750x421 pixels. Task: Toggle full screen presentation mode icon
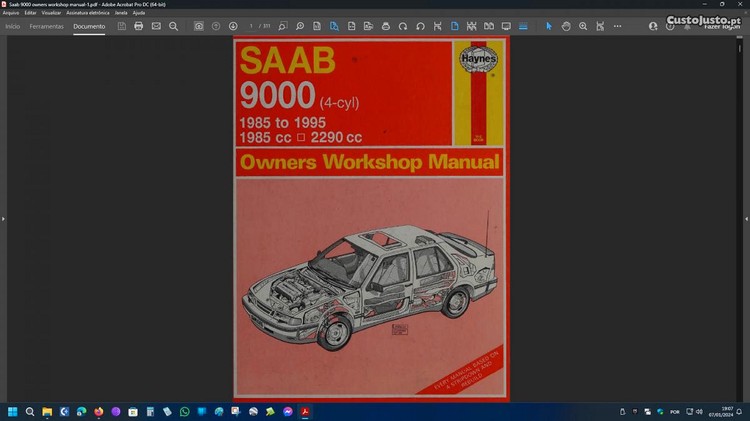(x=506, y=26)
